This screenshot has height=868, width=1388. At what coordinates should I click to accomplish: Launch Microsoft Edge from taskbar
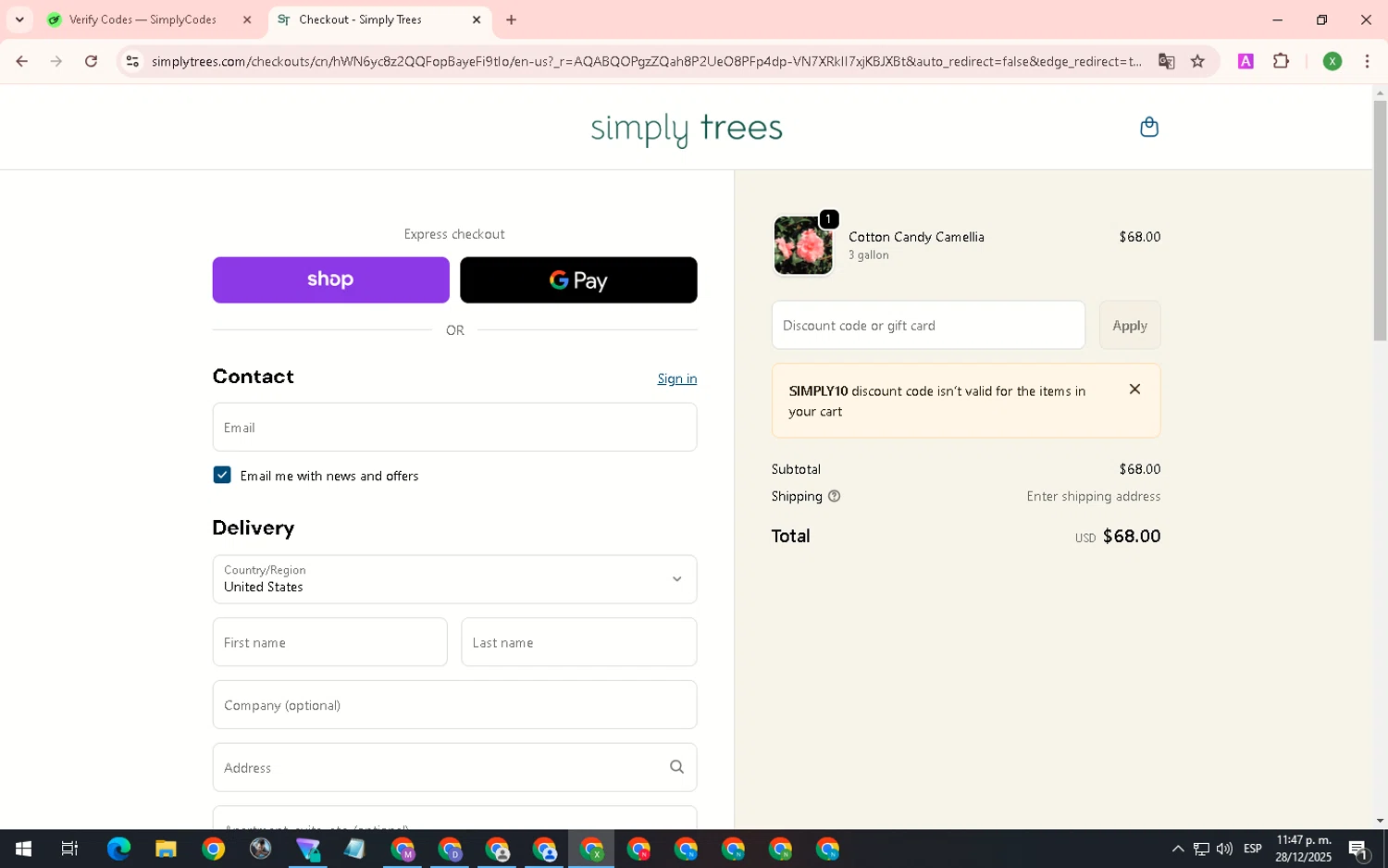click(118, 849)
